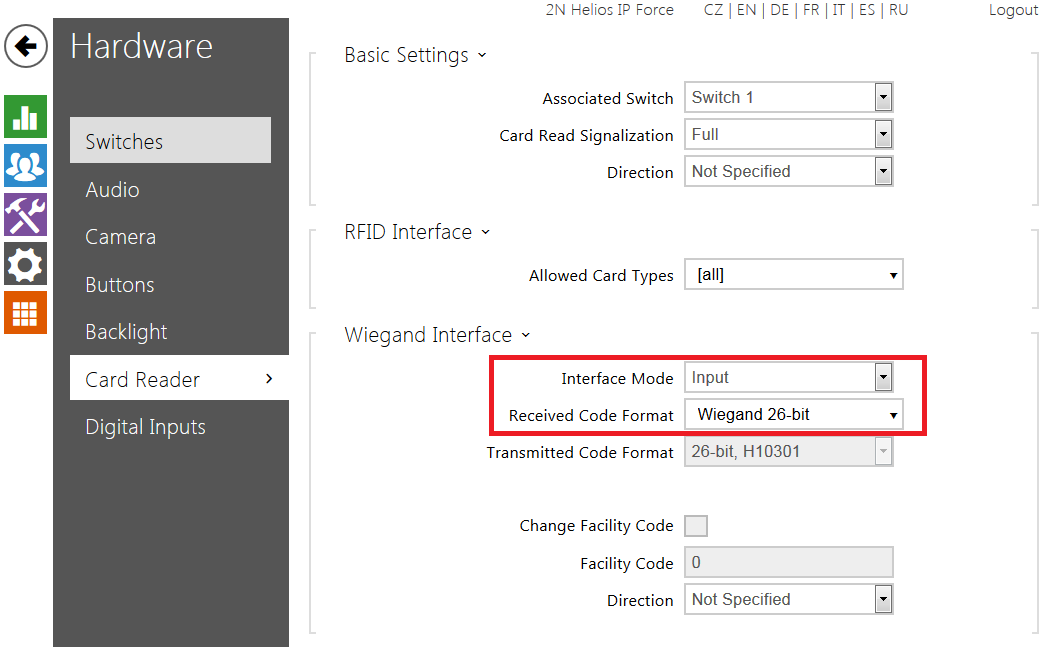Screen dimensions: 1040x649
Task: Open the Digital Inputs menu item
Action: (145, 427)
